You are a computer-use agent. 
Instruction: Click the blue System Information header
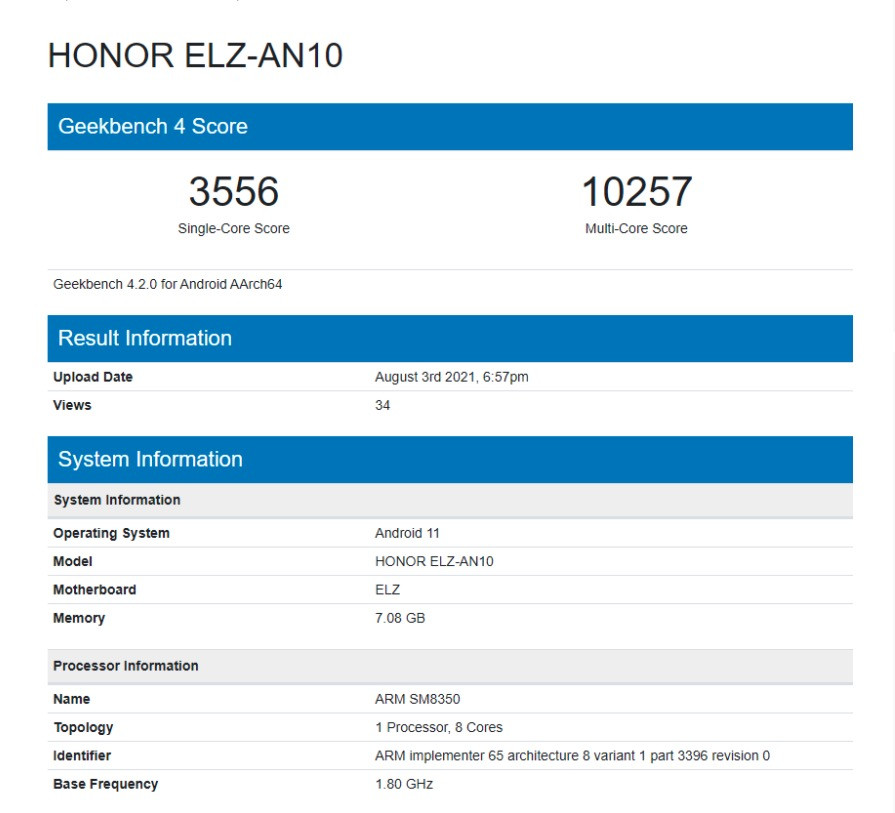click(x=450, y=460)
